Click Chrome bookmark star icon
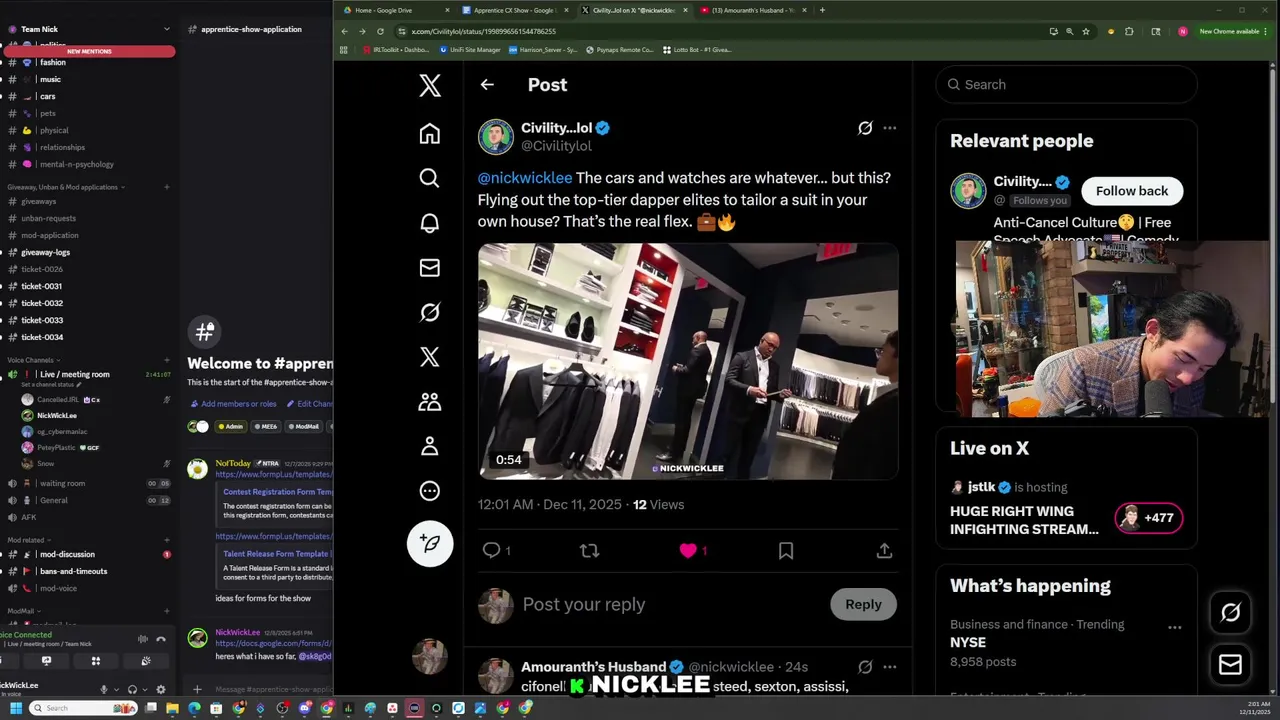 (x=1085, y=31)
